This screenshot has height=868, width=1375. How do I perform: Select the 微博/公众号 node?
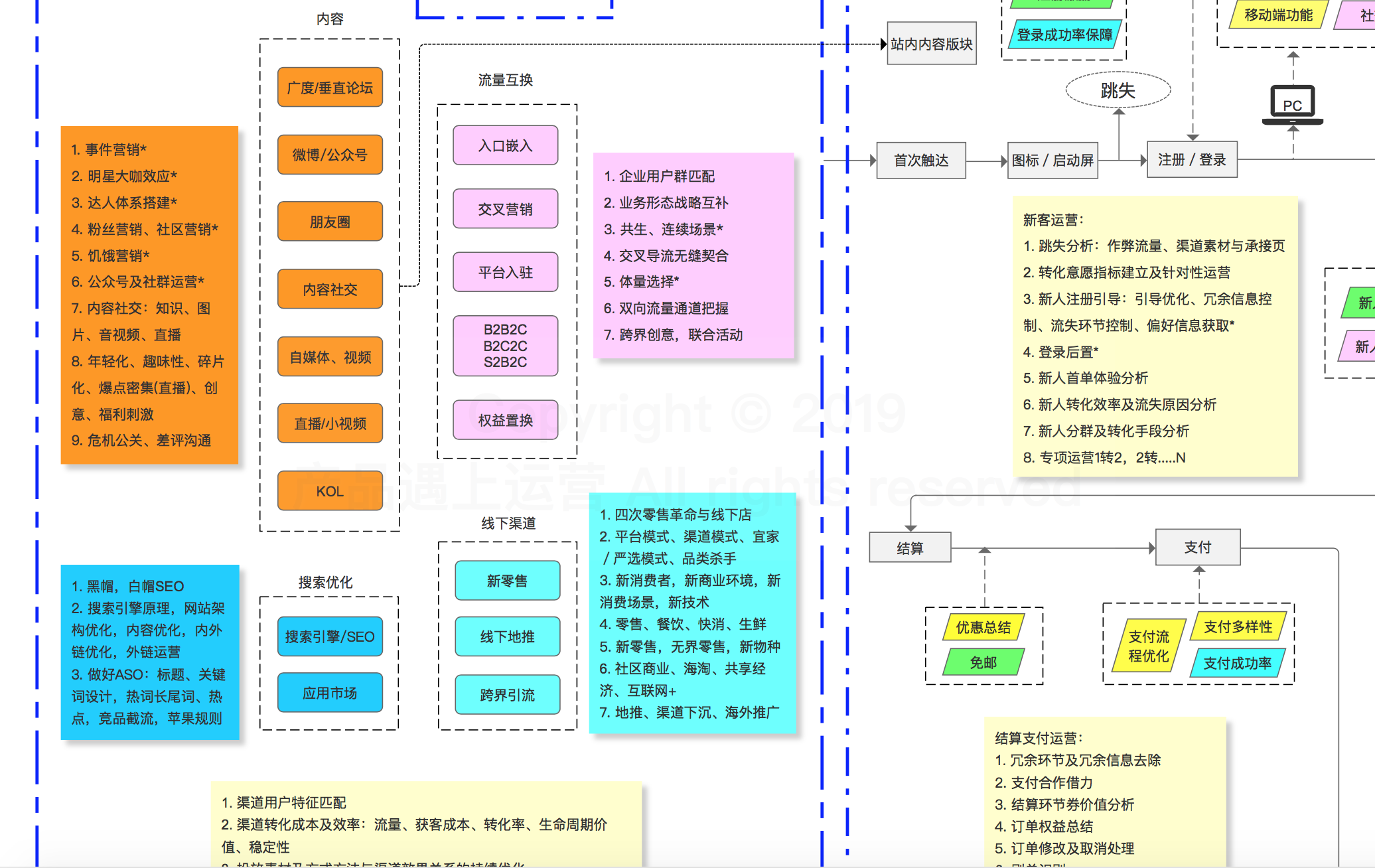330,155
